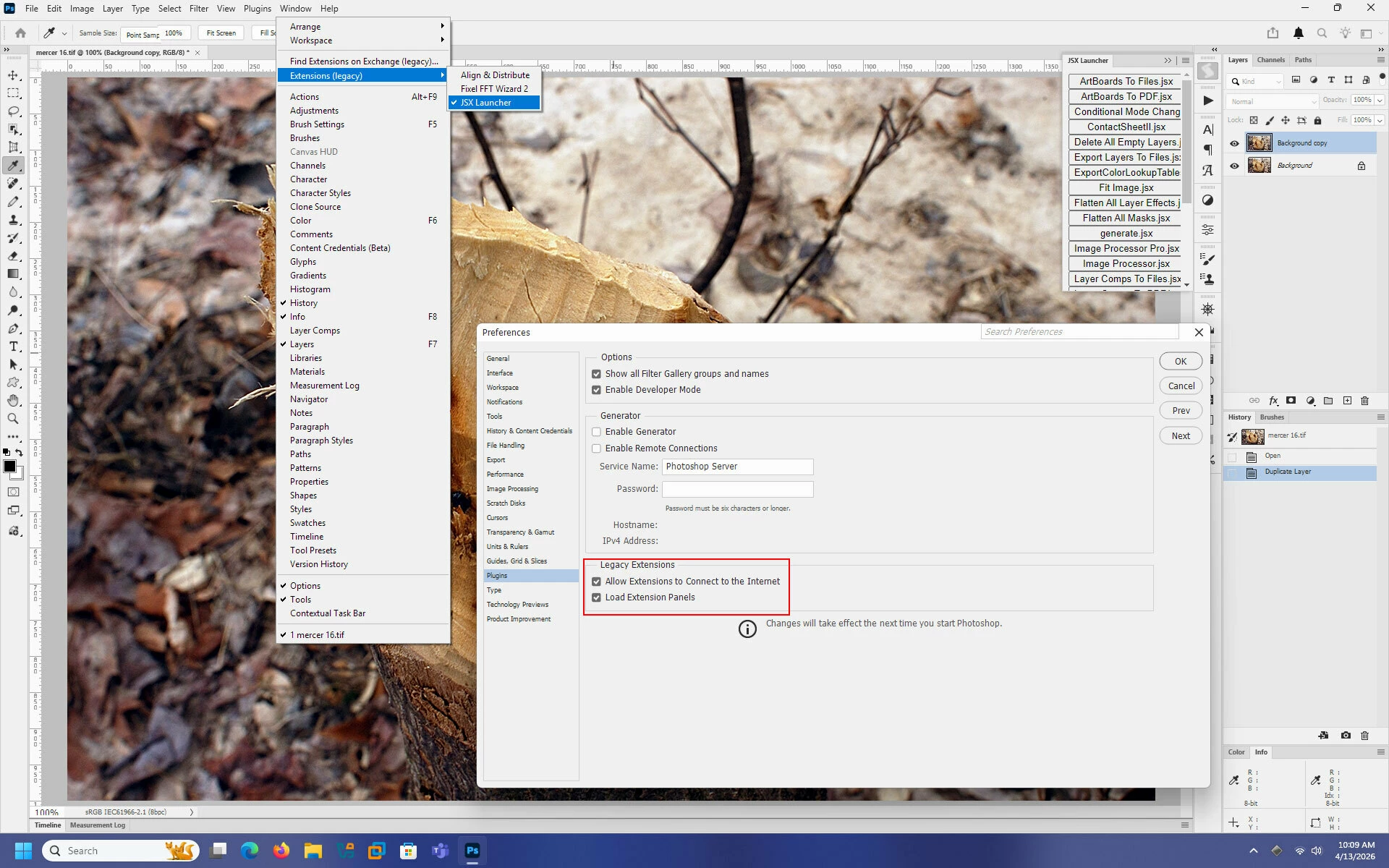Toggle Load Extension Panels checkbox

596,597
